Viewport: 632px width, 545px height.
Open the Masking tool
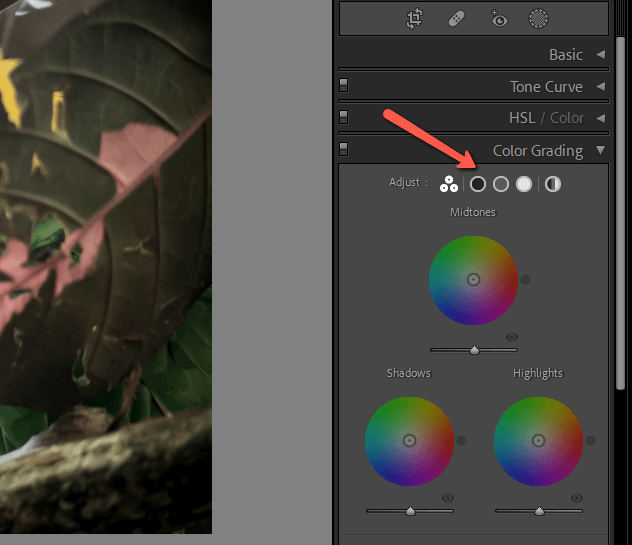tap(538, 19)
